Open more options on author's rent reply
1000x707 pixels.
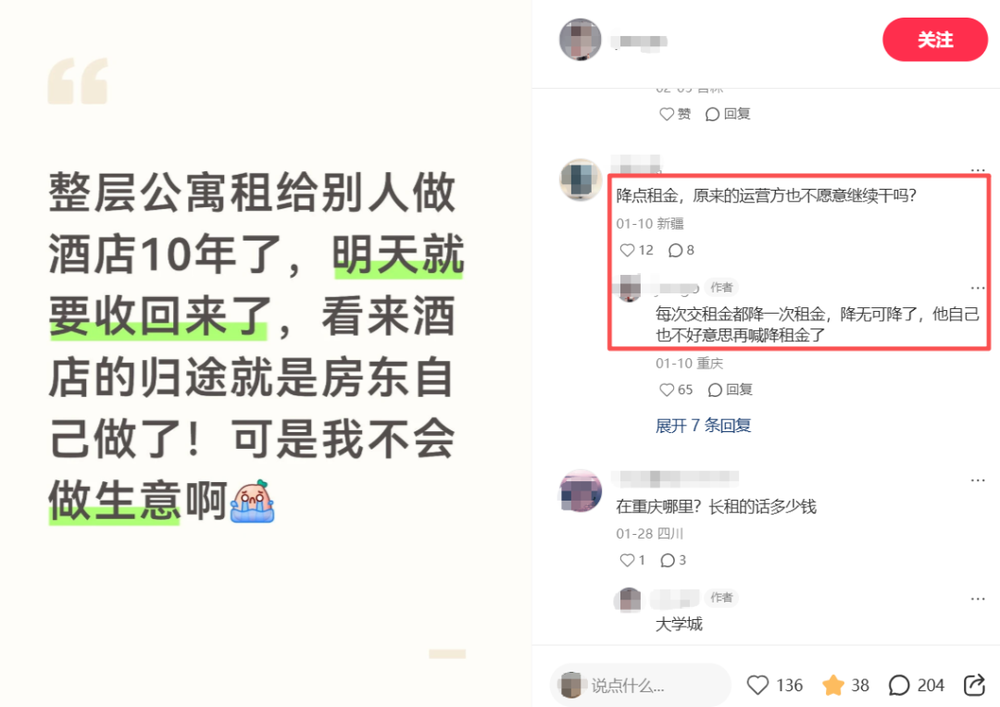(x=978, y=288)
